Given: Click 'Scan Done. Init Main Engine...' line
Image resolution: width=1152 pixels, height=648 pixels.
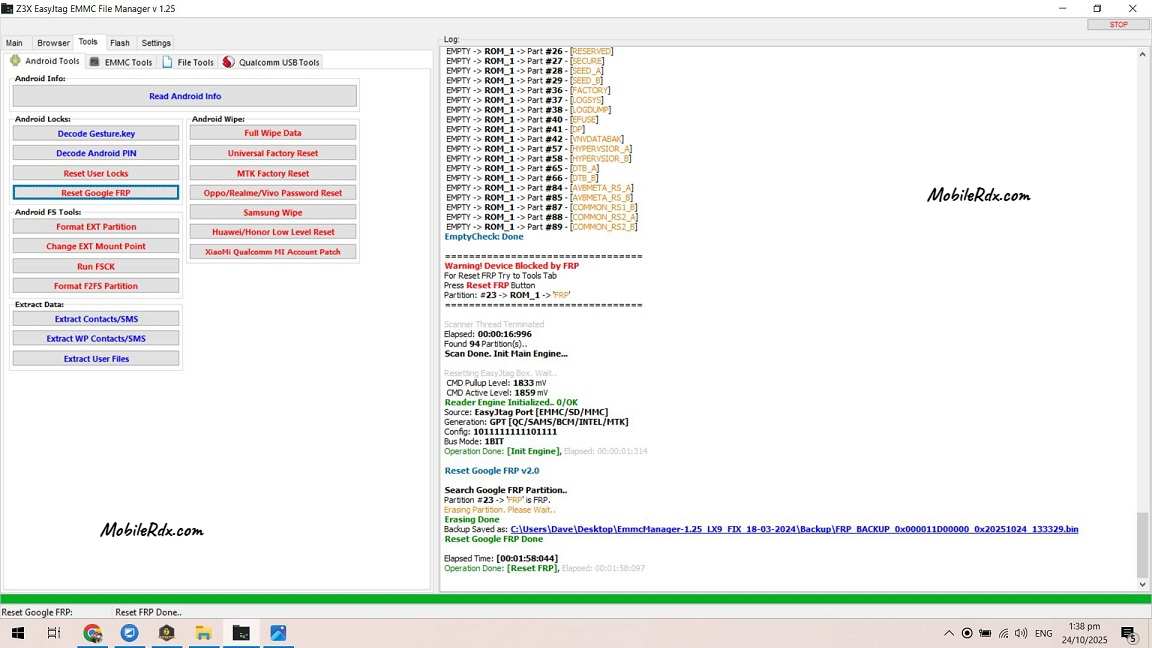Looking at the screenshot, I should [505, 353].
